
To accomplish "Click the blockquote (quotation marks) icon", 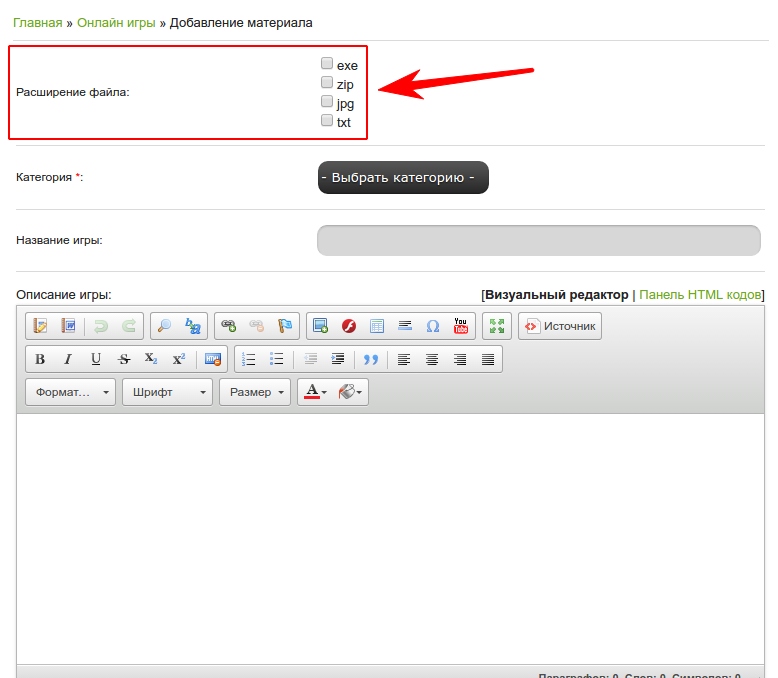I will point(371,359).
